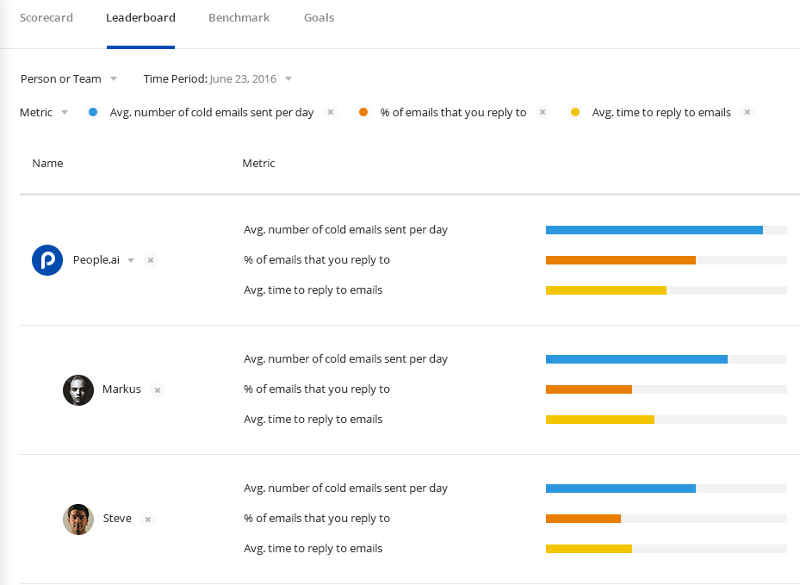Remove the Avg. time to reply metric
The width and height of the screenshot is (800, 585).
747,112
